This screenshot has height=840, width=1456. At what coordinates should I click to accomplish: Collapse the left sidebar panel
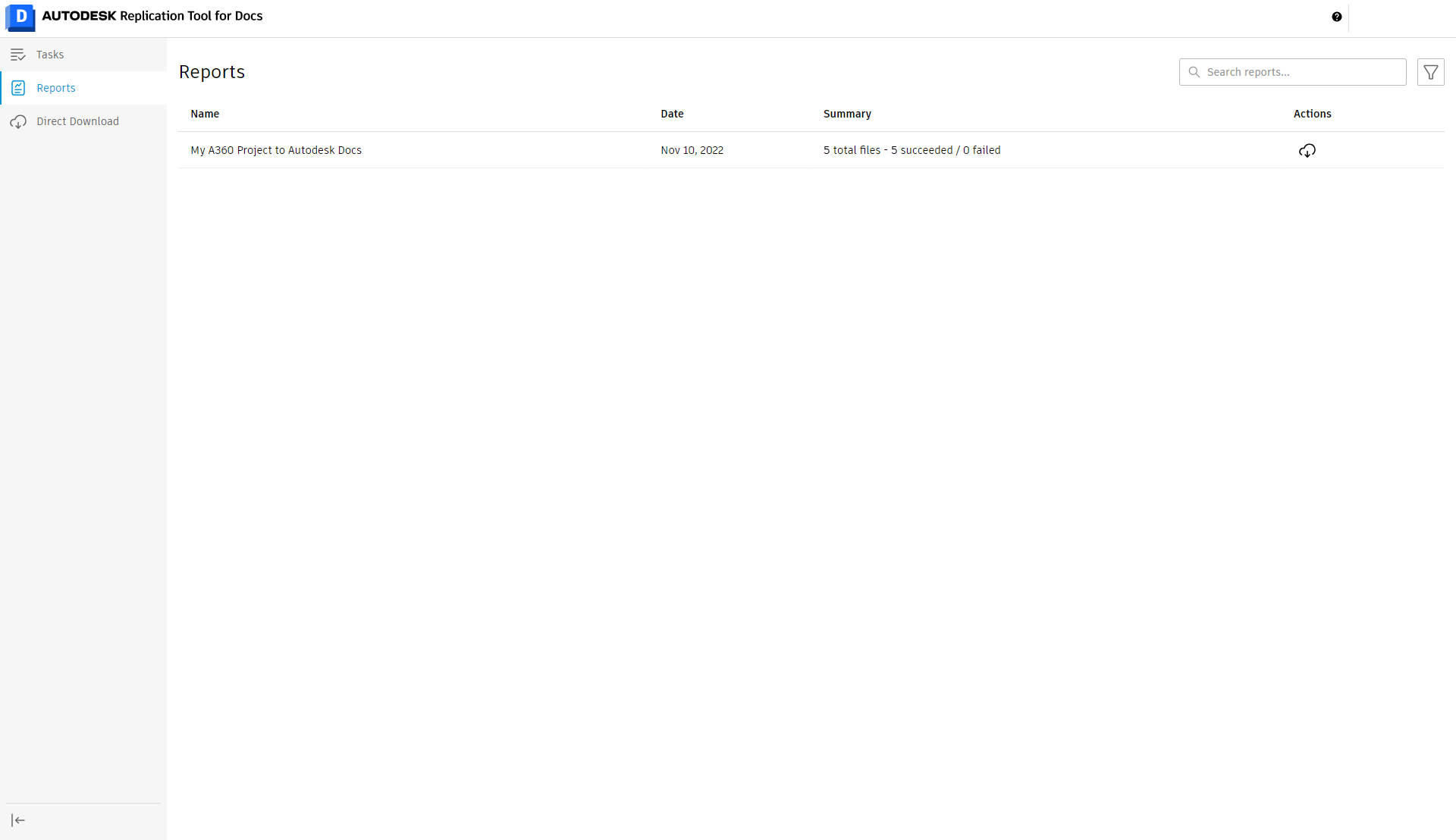coord(18,820)
